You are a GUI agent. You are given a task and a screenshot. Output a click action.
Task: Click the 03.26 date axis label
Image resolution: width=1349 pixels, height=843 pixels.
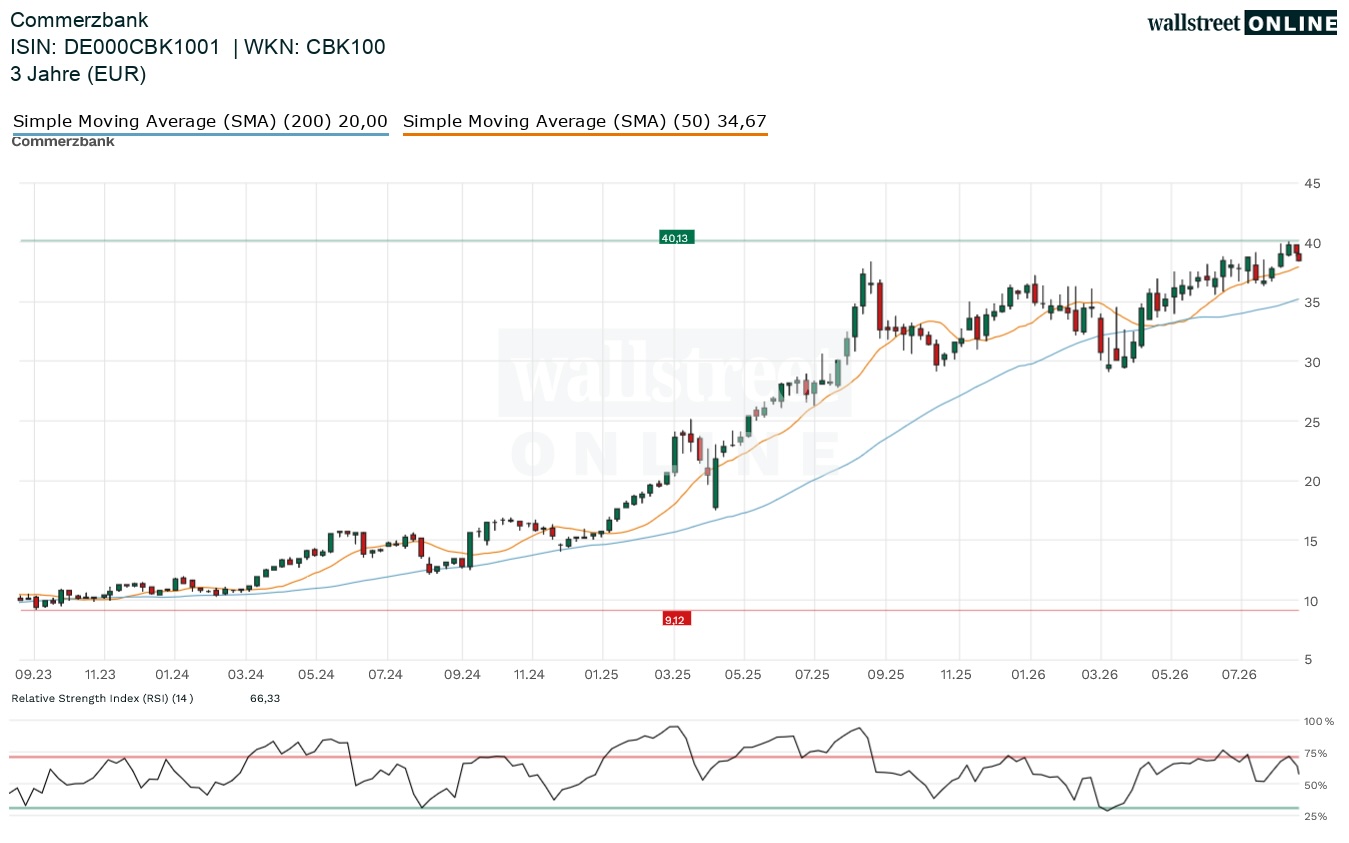1099,675
